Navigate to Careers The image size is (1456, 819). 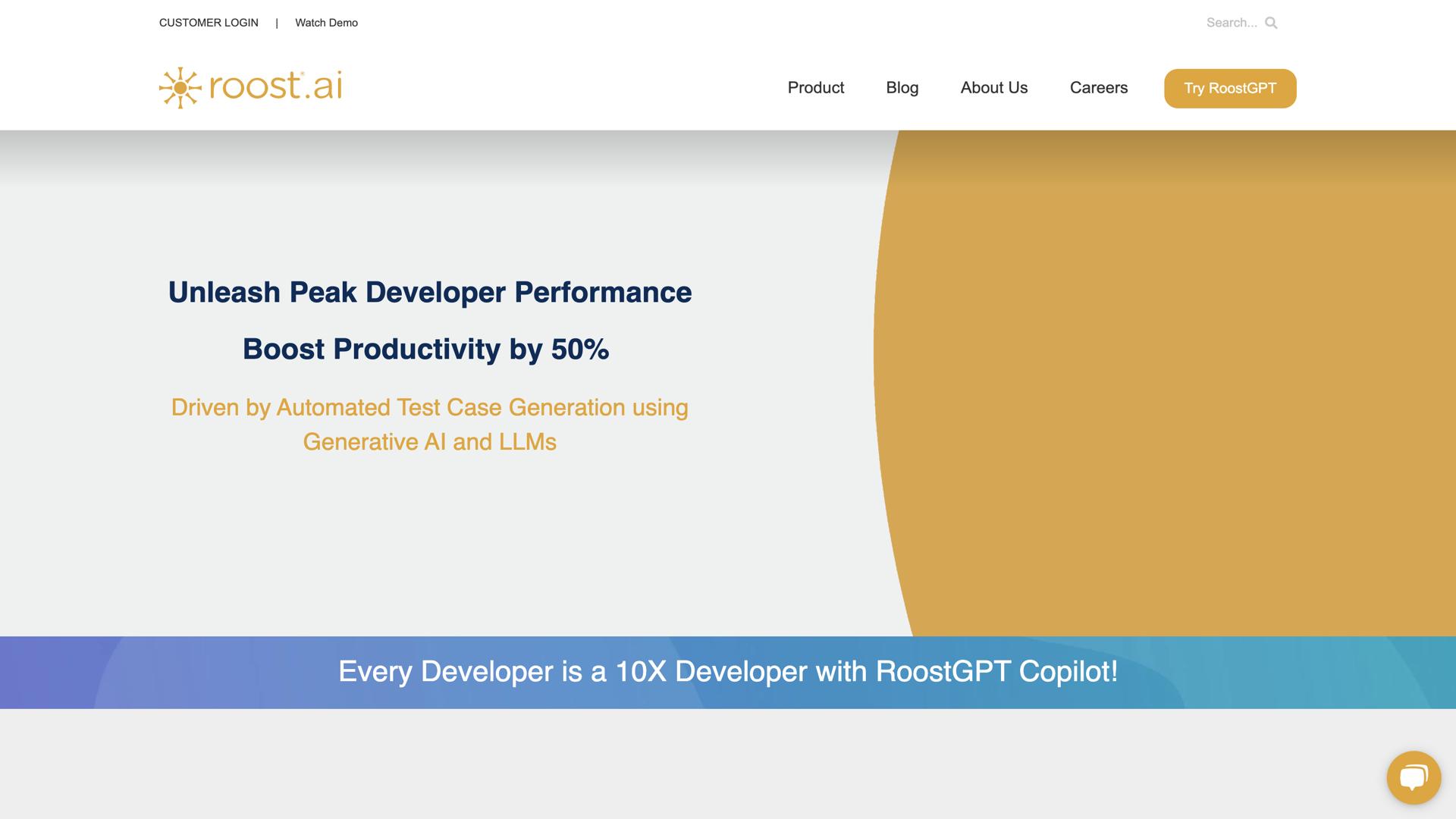pos(1098,88)
